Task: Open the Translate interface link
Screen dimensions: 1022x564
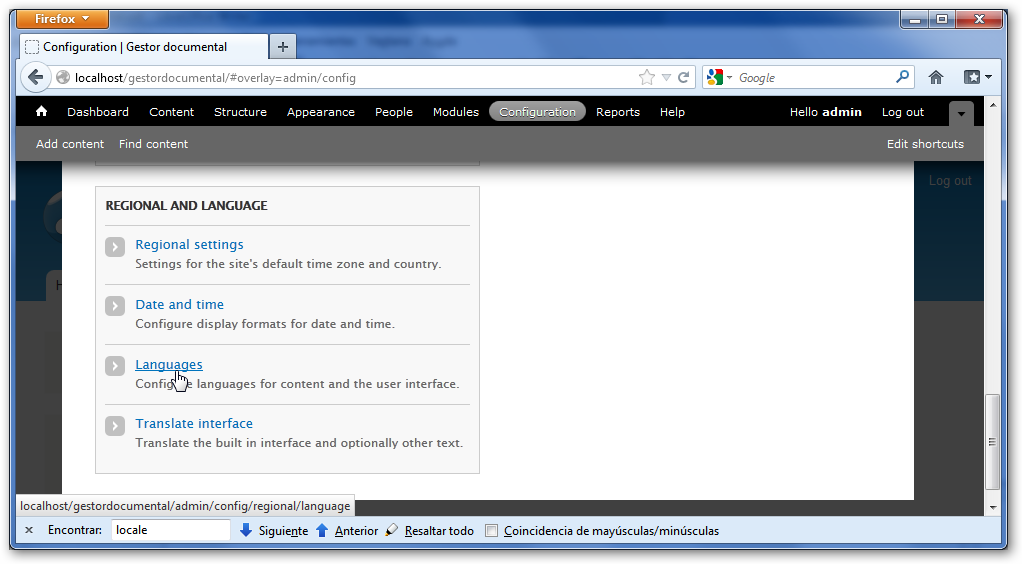Action: click(194, 423)
